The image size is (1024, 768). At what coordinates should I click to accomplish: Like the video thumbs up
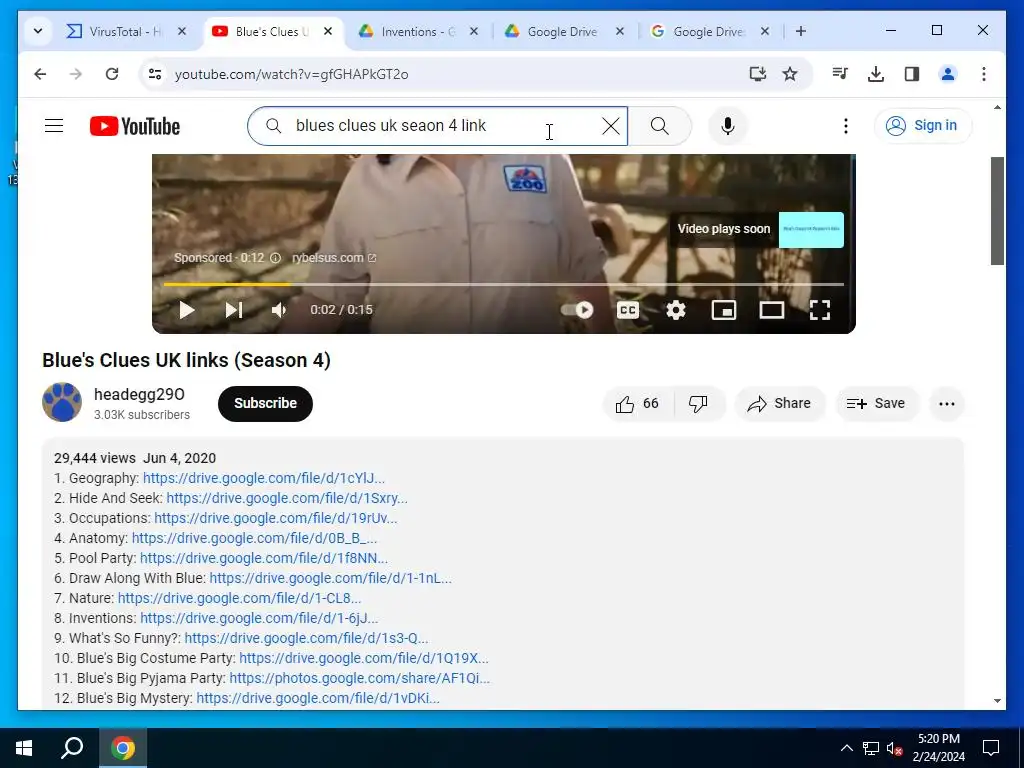tap(637, 404)
